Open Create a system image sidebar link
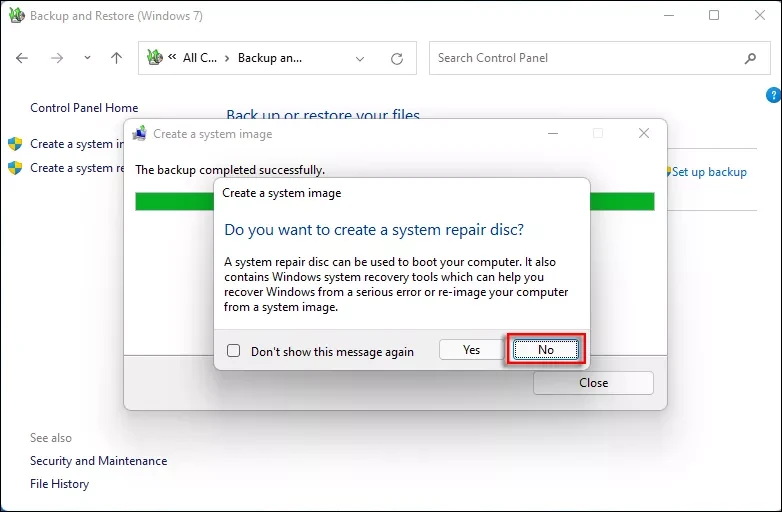 pos(77,144)
